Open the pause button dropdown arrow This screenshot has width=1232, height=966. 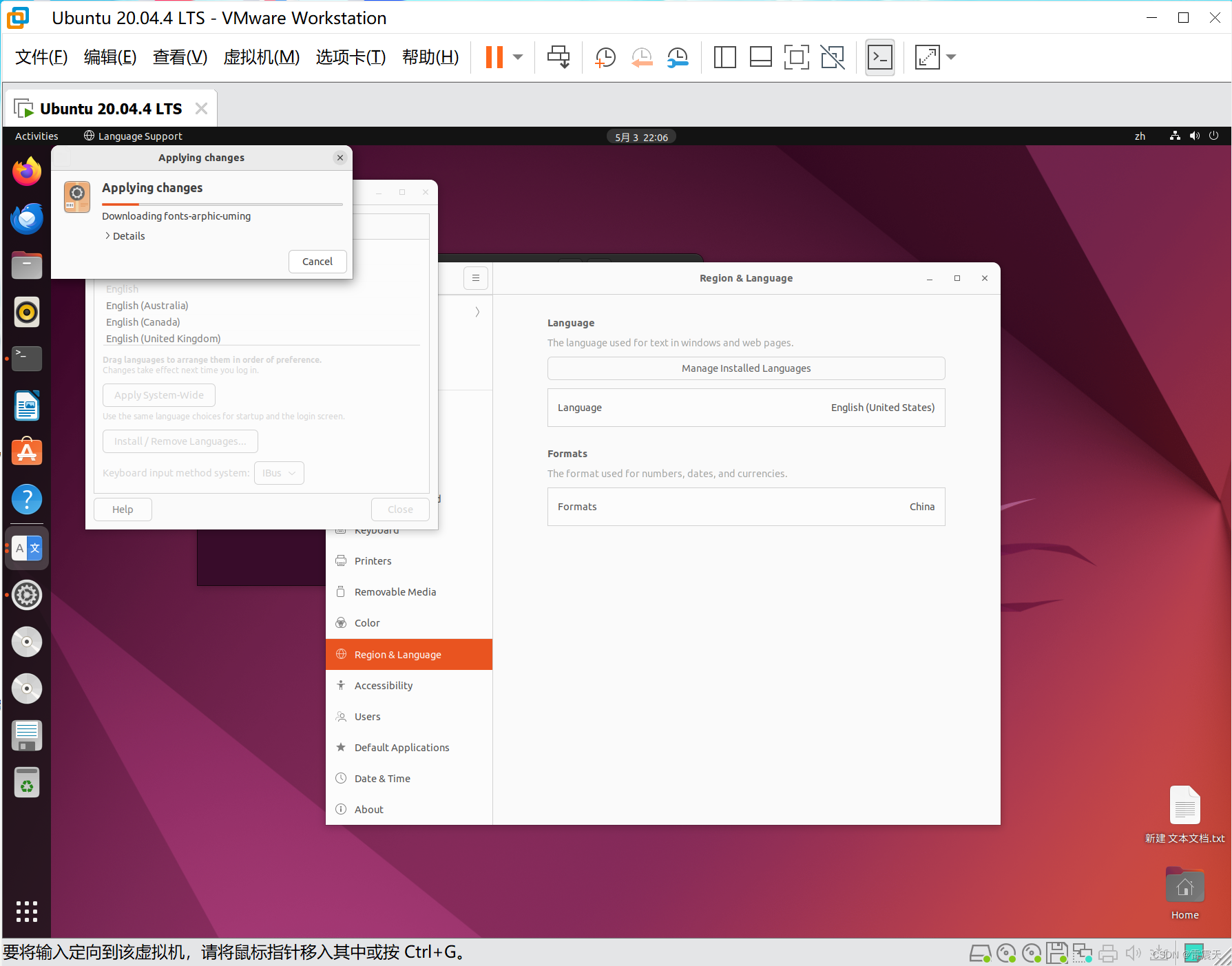[x=518, y=57]
